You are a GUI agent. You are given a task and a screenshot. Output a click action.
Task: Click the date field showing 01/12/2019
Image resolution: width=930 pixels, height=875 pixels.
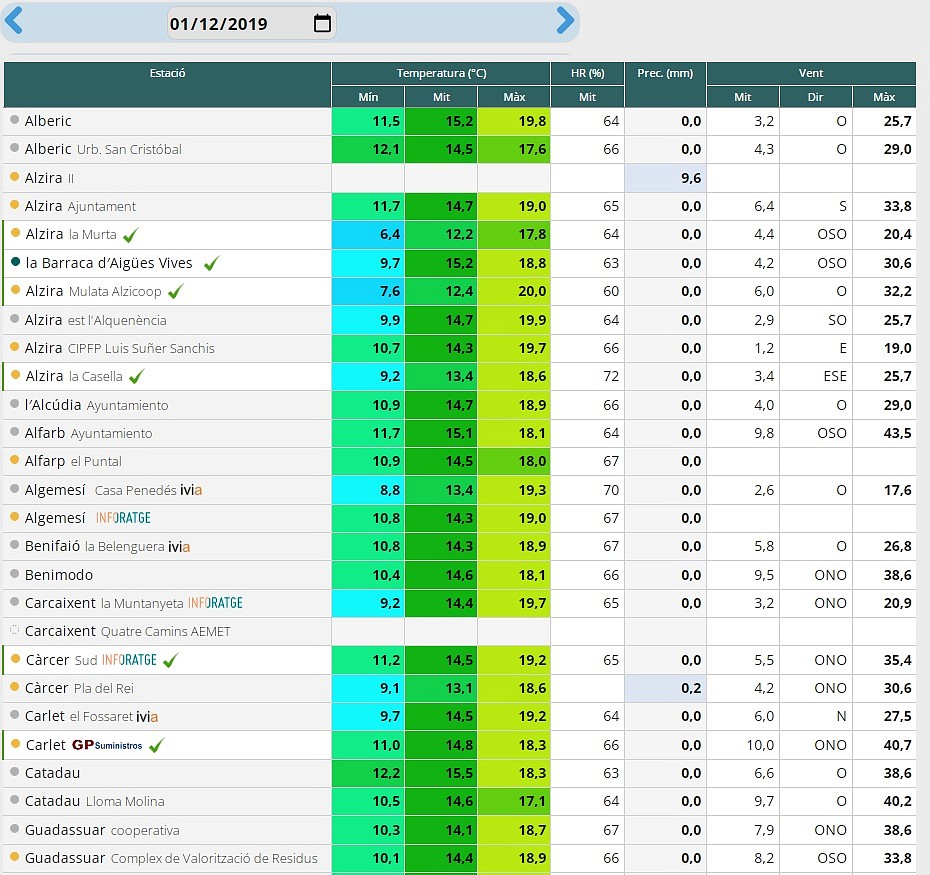click(251, 23)
